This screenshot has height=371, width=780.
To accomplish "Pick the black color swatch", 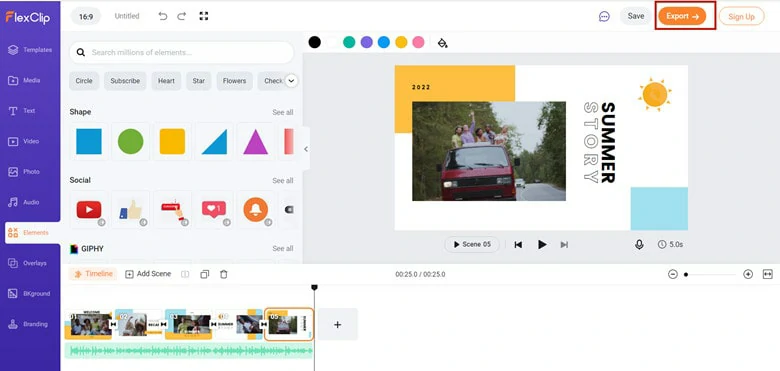I will [314, 42].
